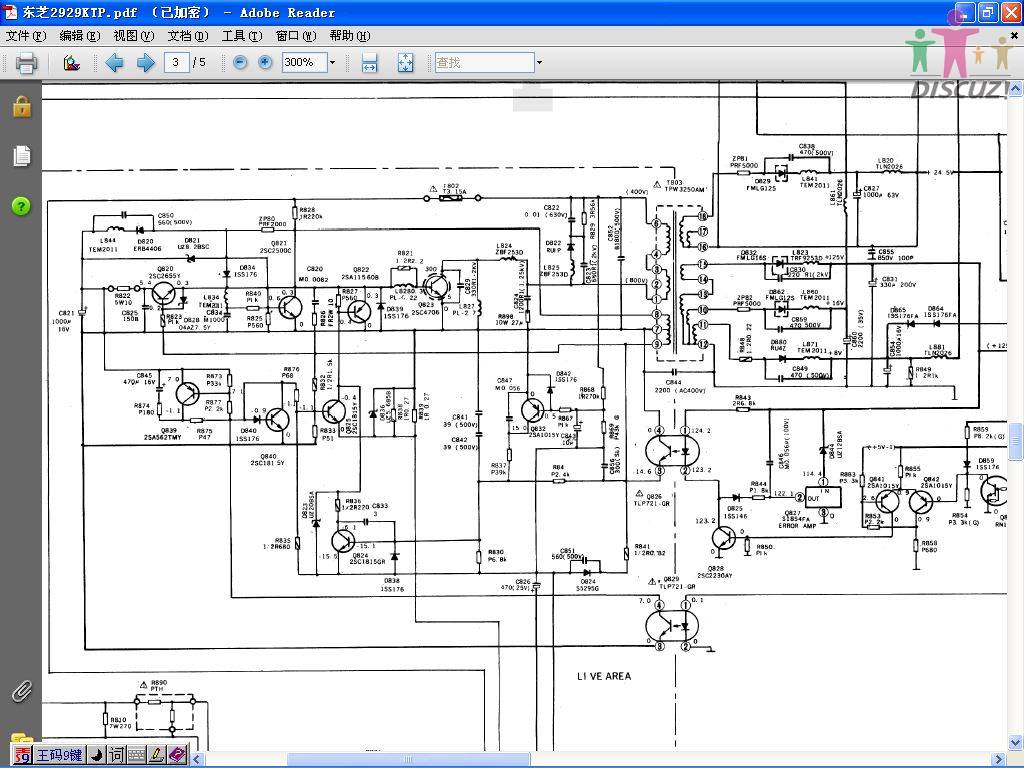This screenshot has width=1024, height=768.
Task: Click the horizontal scrollbar thumb
Action: point(409,759)
